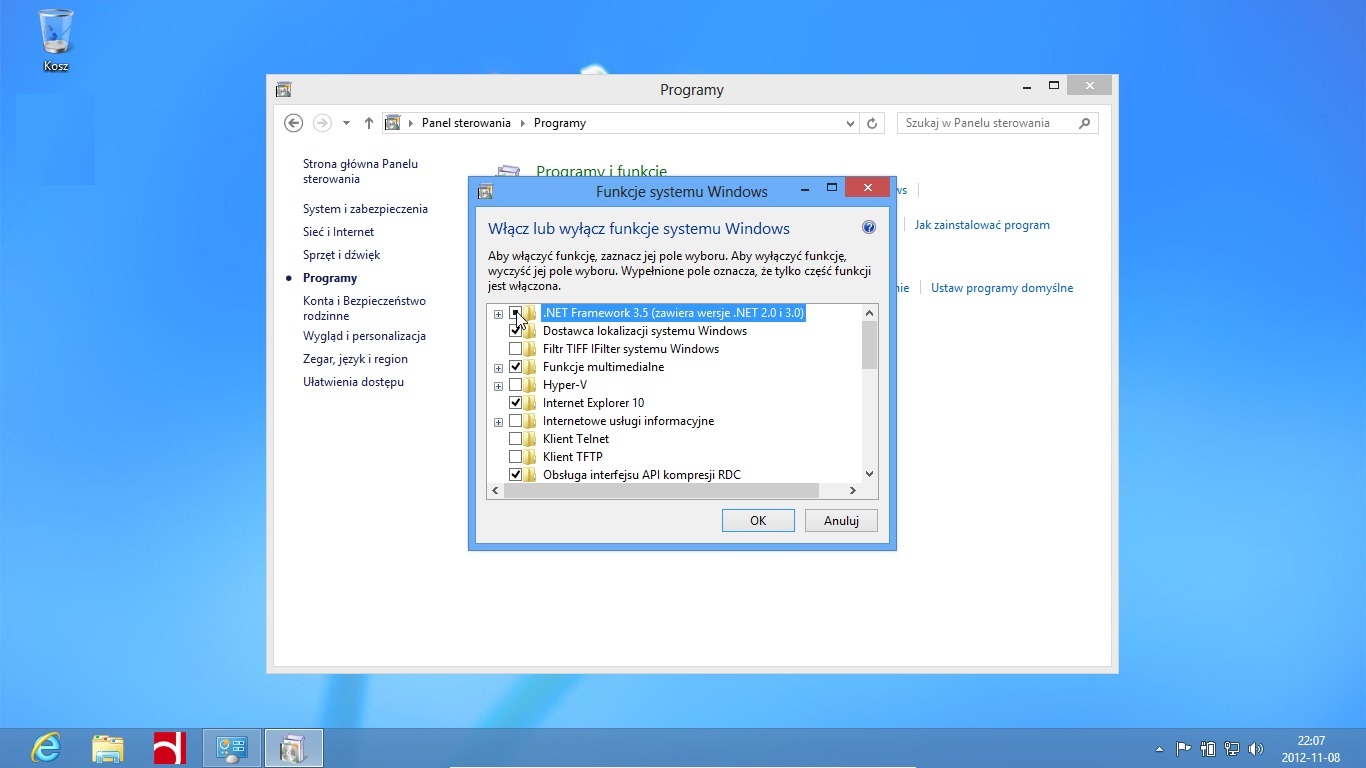Click the scroll right arrow in features list
The height and width of the screenshot is (768, 1366).
pyautogui.click(x=852, y=491)
